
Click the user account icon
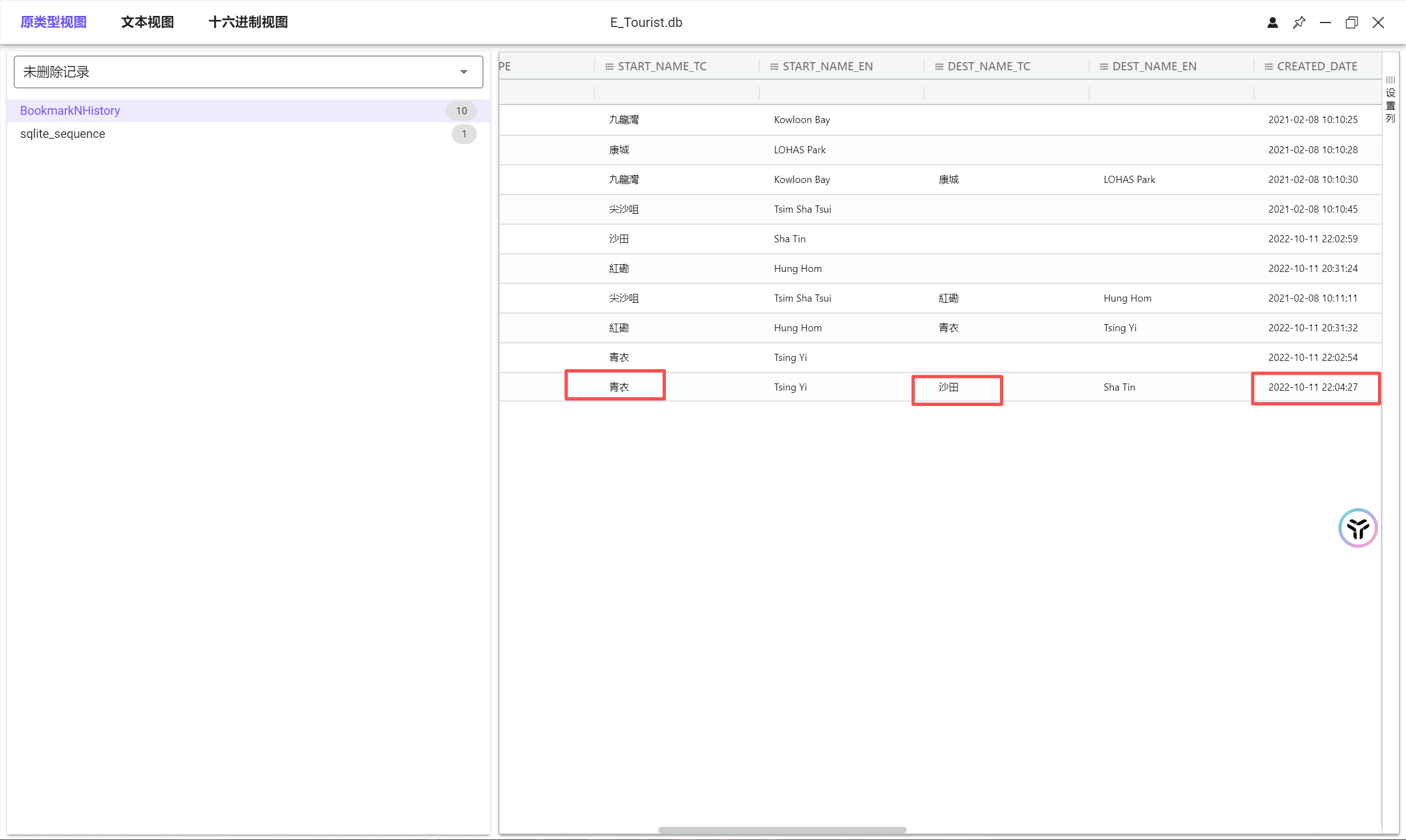pyautogui.click(x=1272, y=23)
